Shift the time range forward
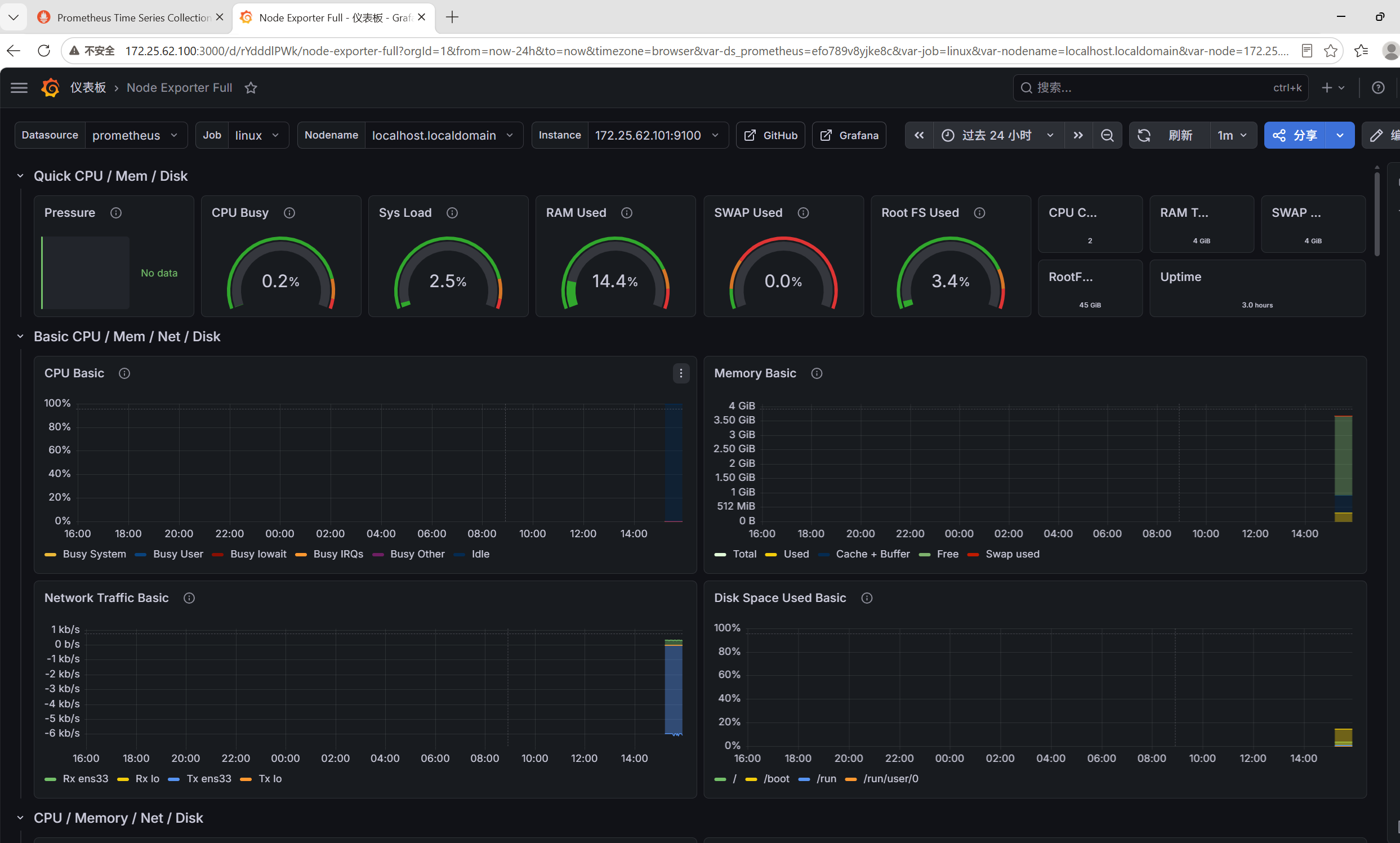Viewport: 1400px width, 843px height. coord(1078,135)
